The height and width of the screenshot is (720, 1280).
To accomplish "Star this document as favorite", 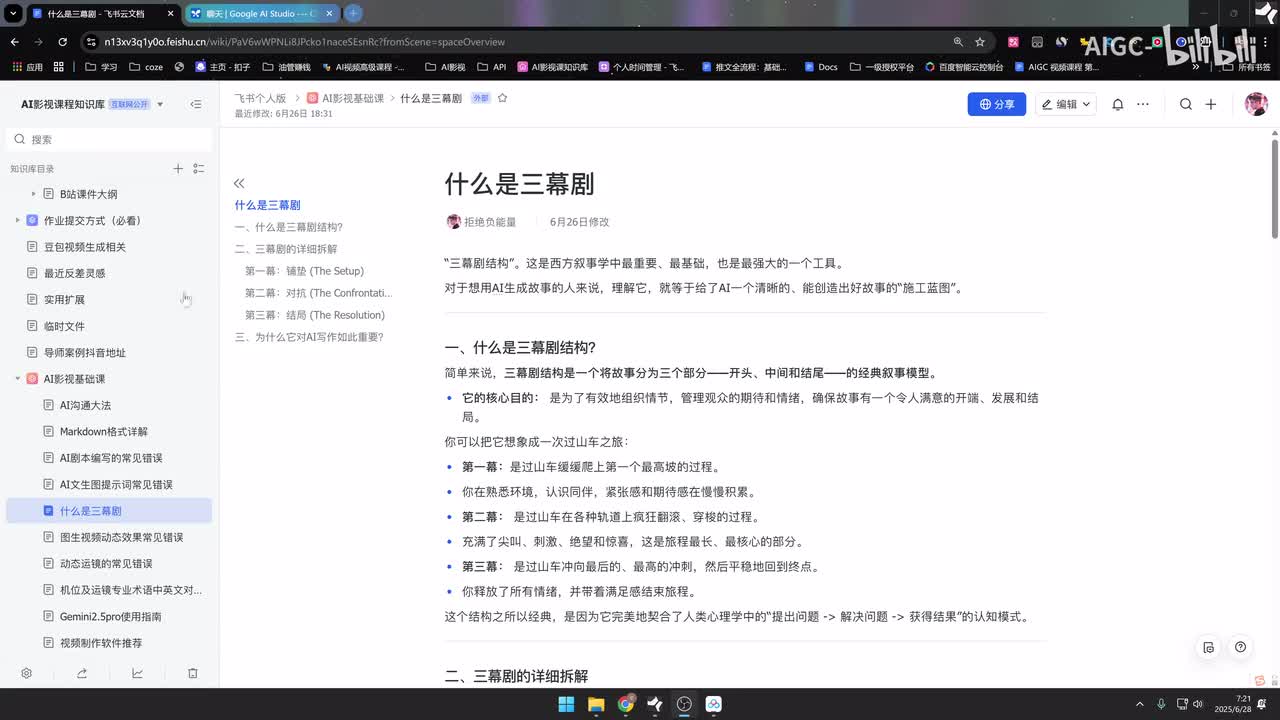I will coord(503,98).
